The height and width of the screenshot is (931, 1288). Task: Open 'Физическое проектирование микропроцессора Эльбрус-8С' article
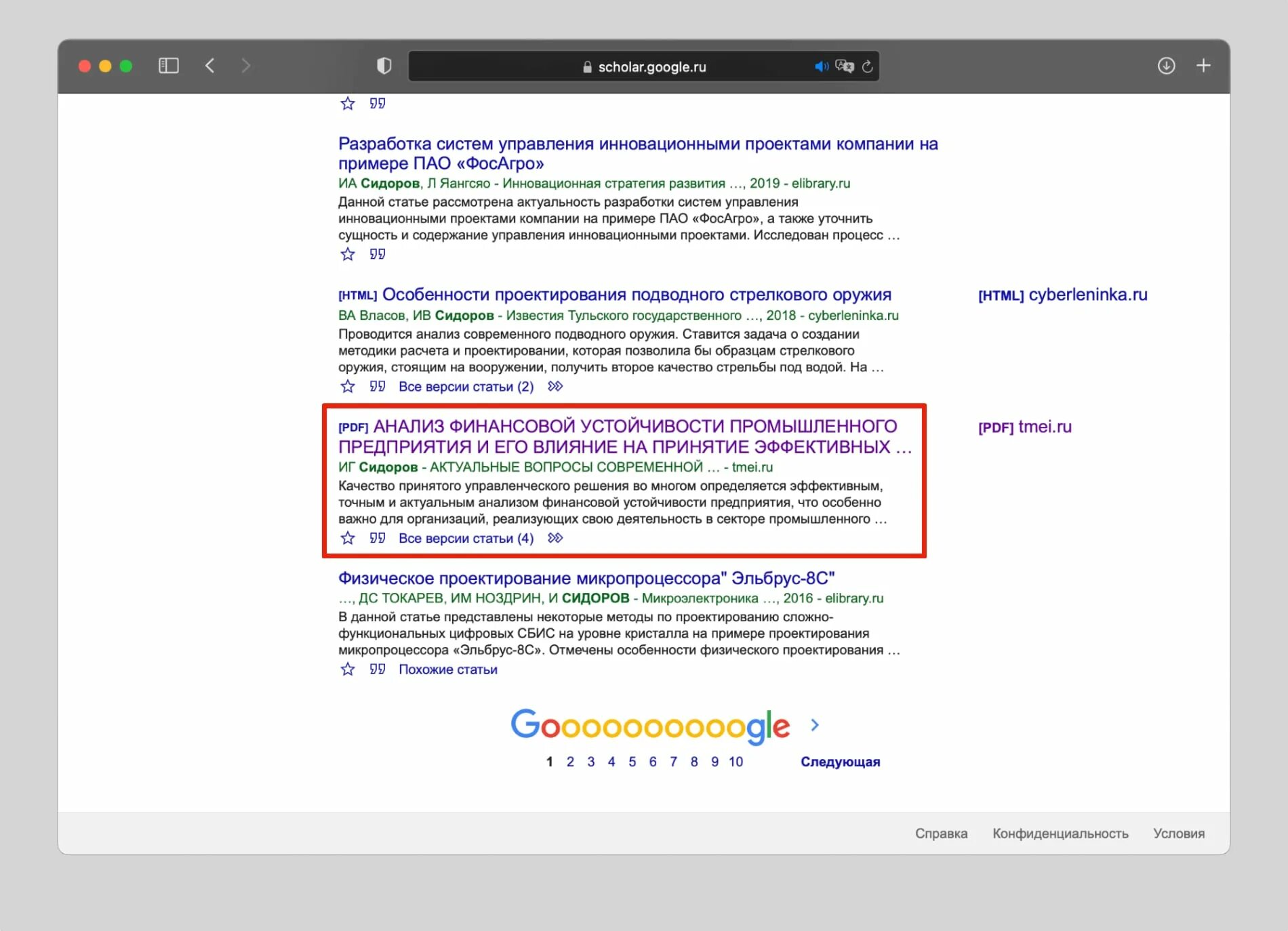(x=586, y=578)
